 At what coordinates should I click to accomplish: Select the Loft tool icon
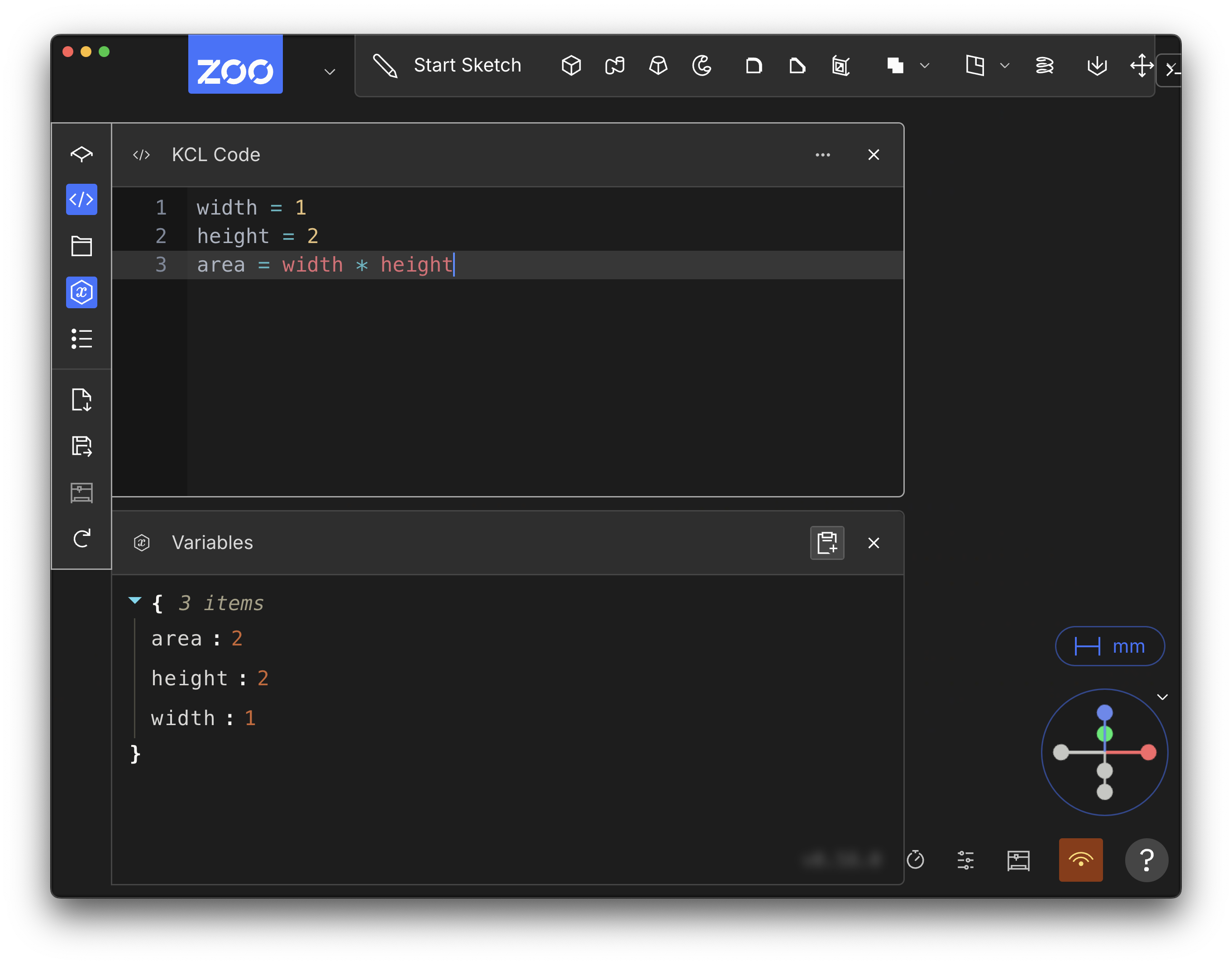coord(658,66)
